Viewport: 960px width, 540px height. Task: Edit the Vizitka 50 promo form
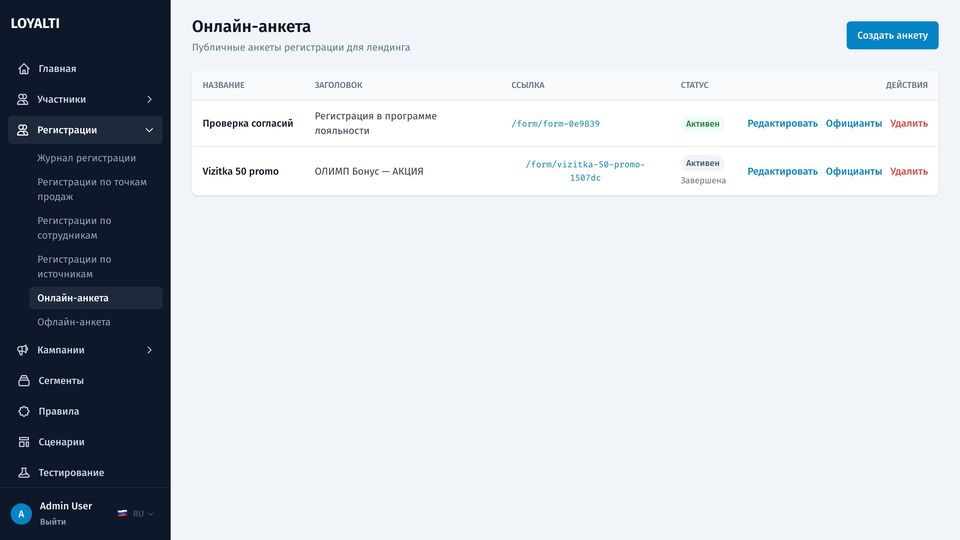point(782,171)
